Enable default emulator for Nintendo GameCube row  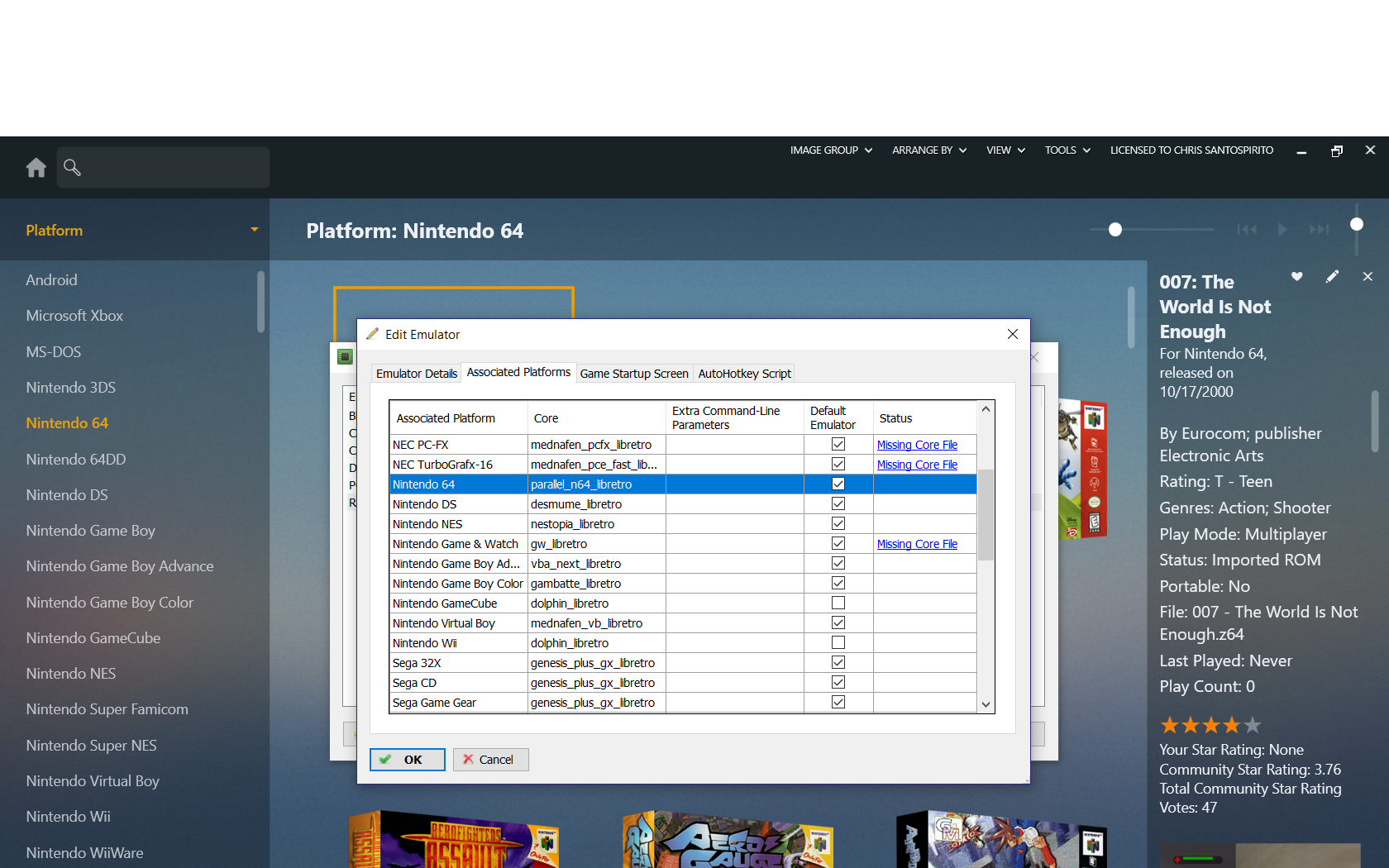click(x=838, y=603)
